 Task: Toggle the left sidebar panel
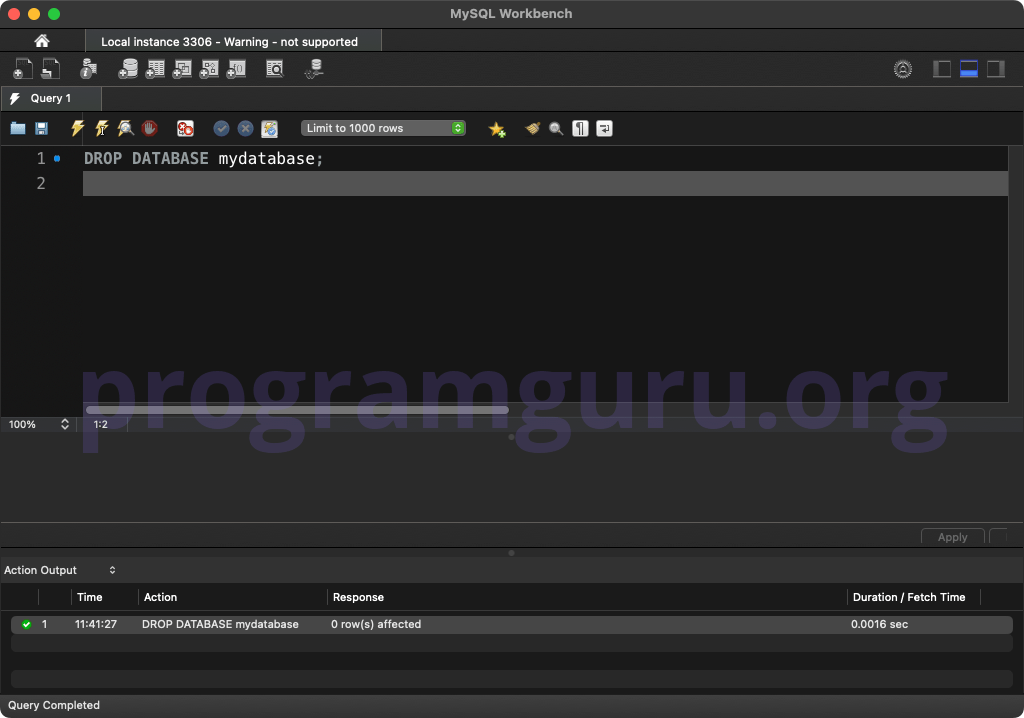point(942,69)
